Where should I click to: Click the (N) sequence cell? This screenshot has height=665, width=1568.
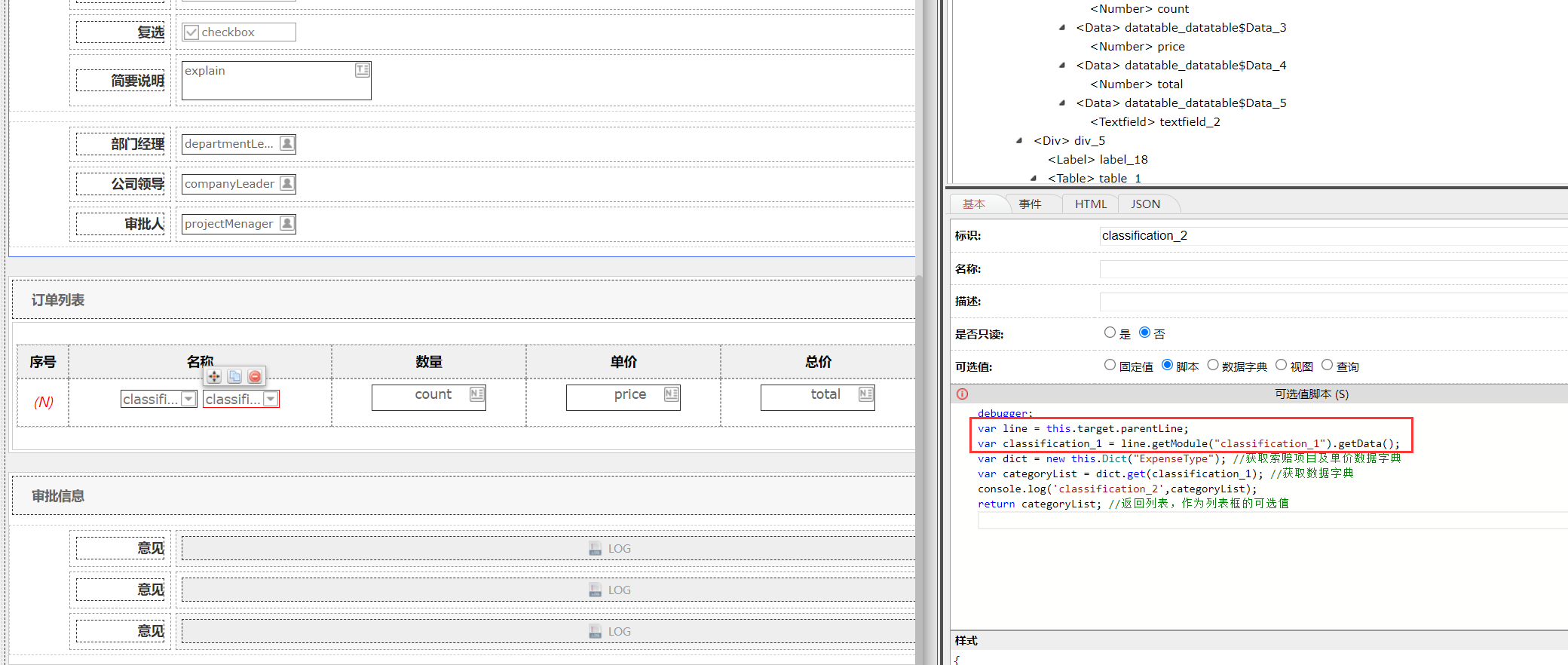pyautogui.click(x=43, y=402)
